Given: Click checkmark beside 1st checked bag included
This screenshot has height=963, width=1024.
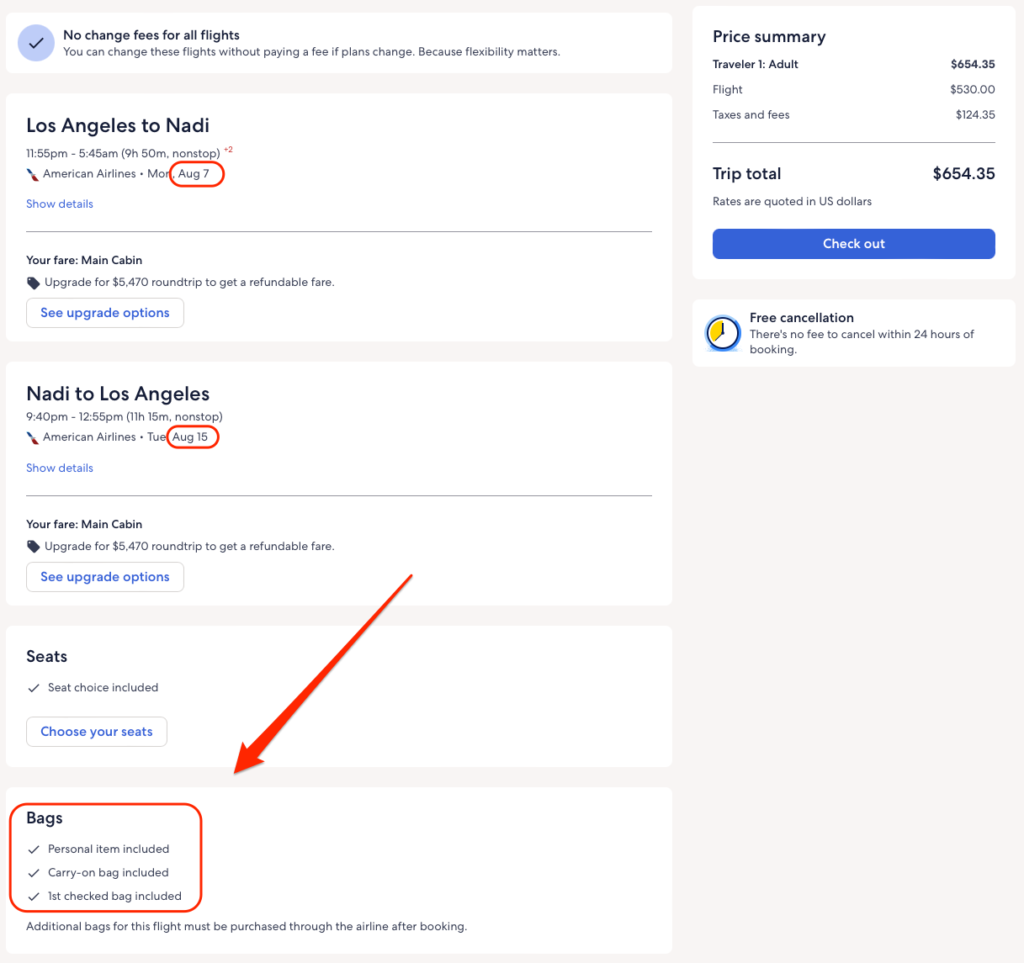Looking at the screenshot, I should coord(34,897).
